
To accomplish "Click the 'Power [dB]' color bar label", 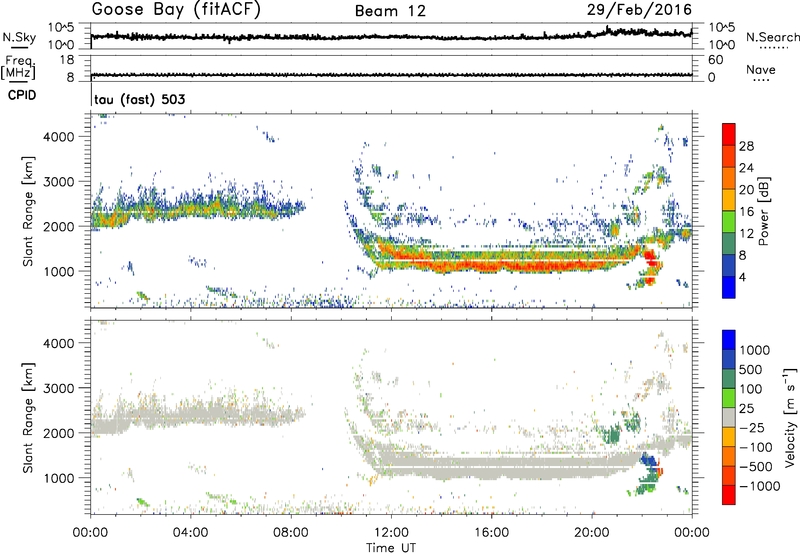I will [763, 211].
